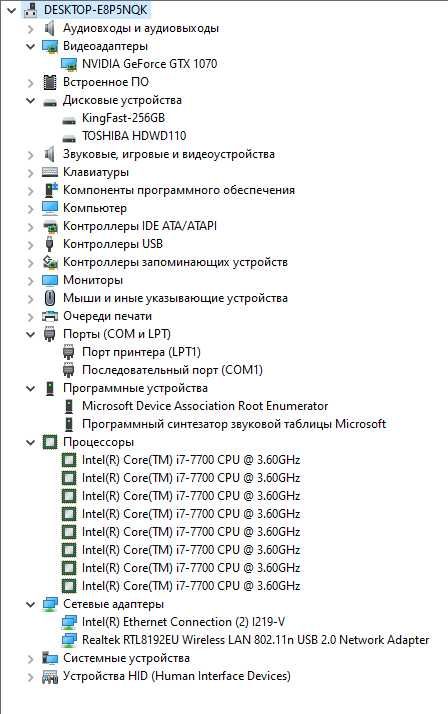Image resolution: width=448 pixels, height=714 pixels.
Task: Collapse the DESKTOP-E8P5NQK root node
Action: [x=11, y=10]
